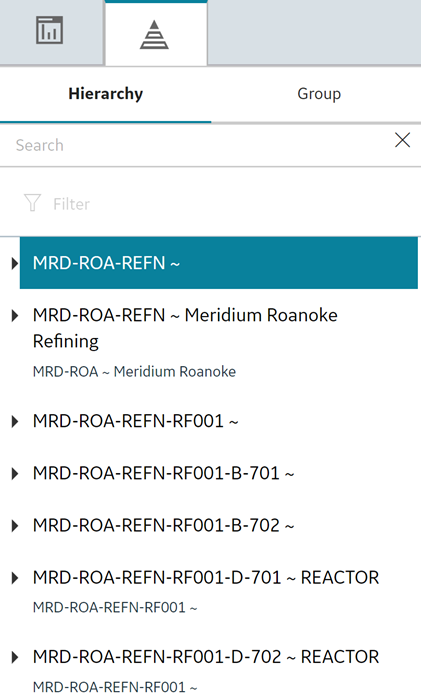Click the funnel Filter icon
This screenshot has width=422, height=700.
point(32,203)
